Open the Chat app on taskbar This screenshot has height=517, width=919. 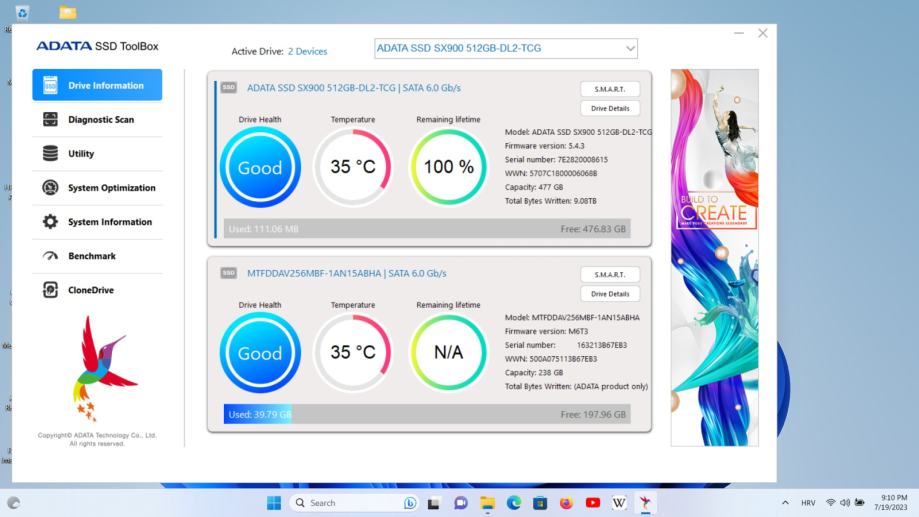coord(461,503)
